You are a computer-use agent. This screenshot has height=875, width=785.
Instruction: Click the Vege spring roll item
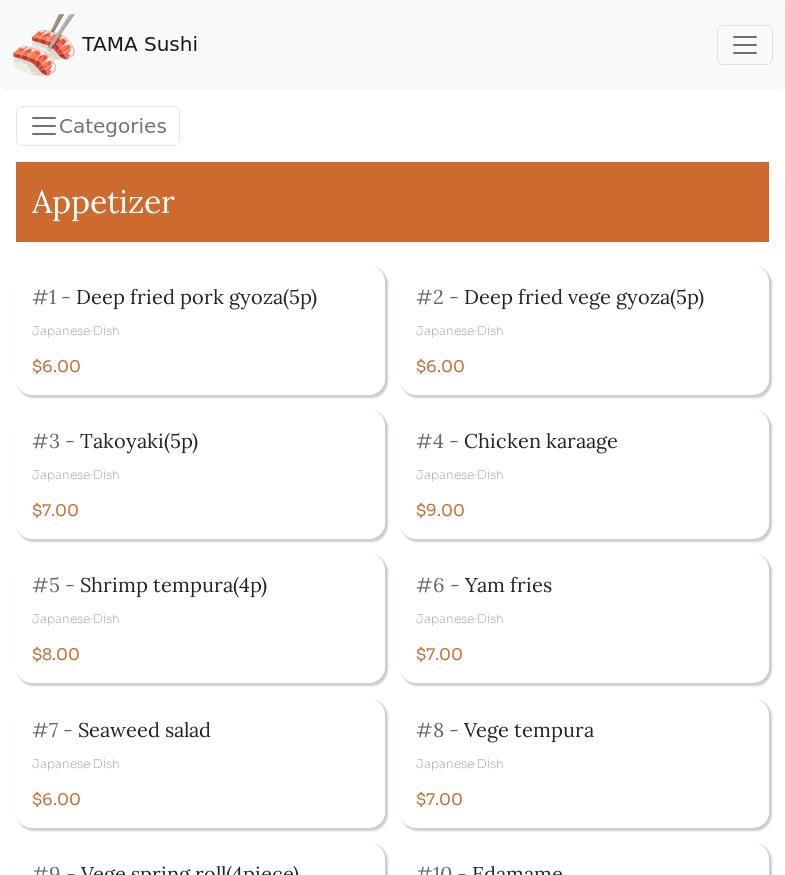(201, 859)
